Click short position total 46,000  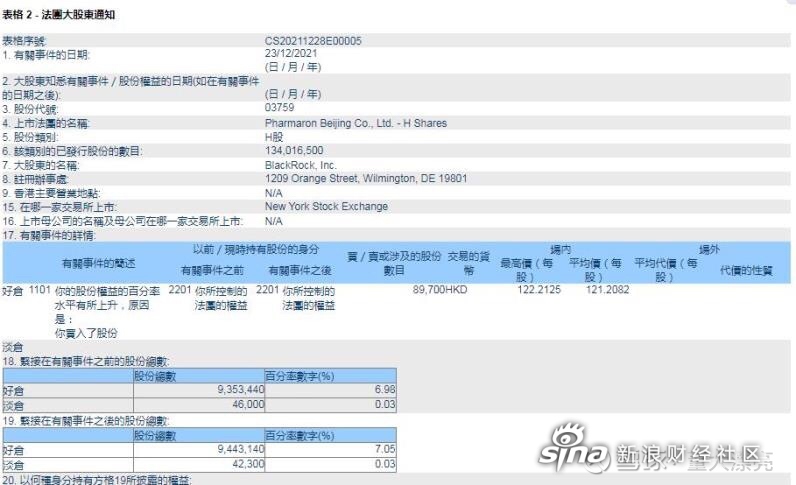tap(248, 404)
